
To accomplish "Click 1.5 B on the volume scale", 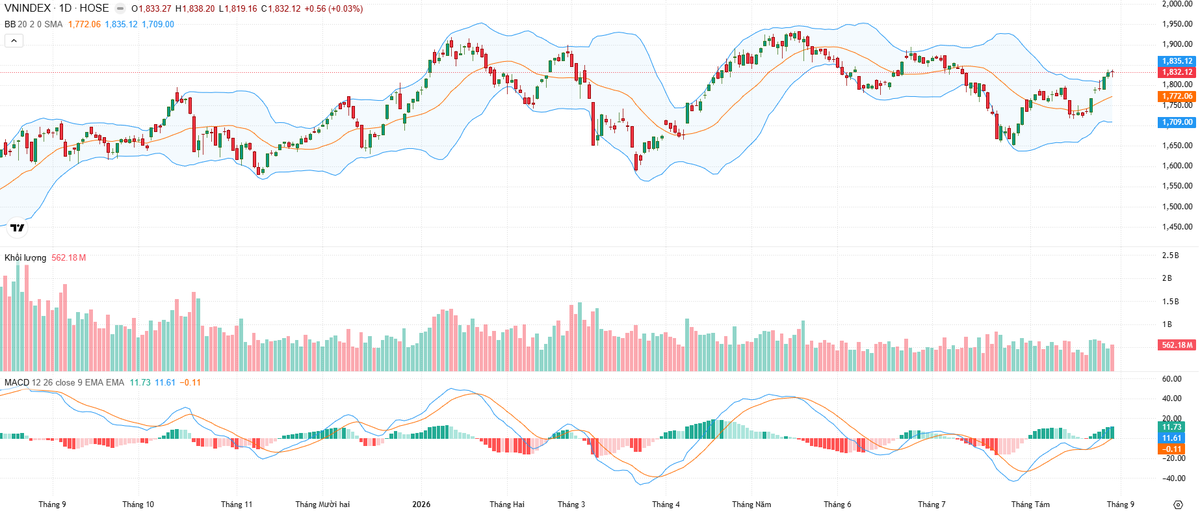I will pos(1170,302).
